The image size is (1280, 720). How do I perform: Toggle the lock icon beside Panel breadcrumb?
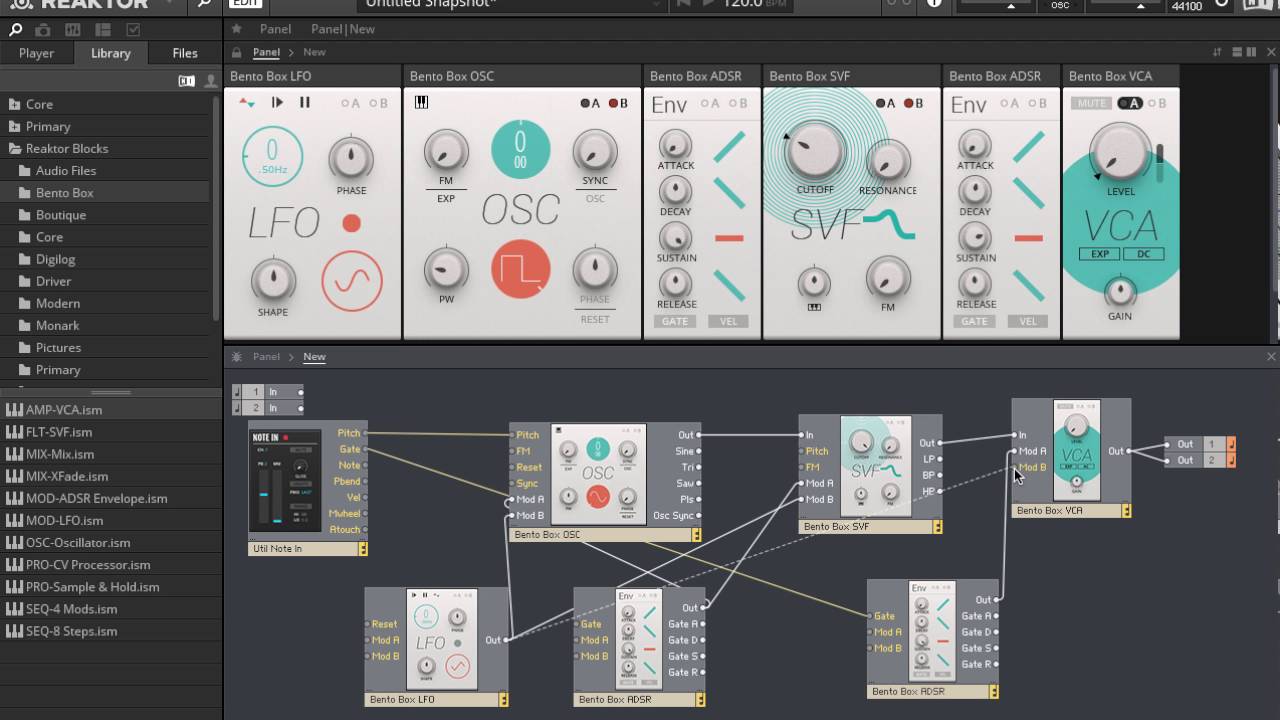tap(237, 52)
